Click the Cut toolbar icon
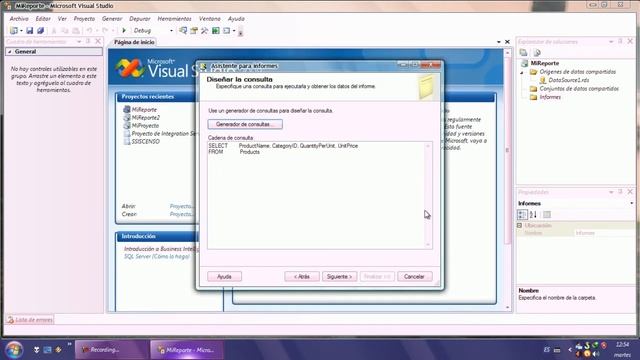 pos(54,31)
